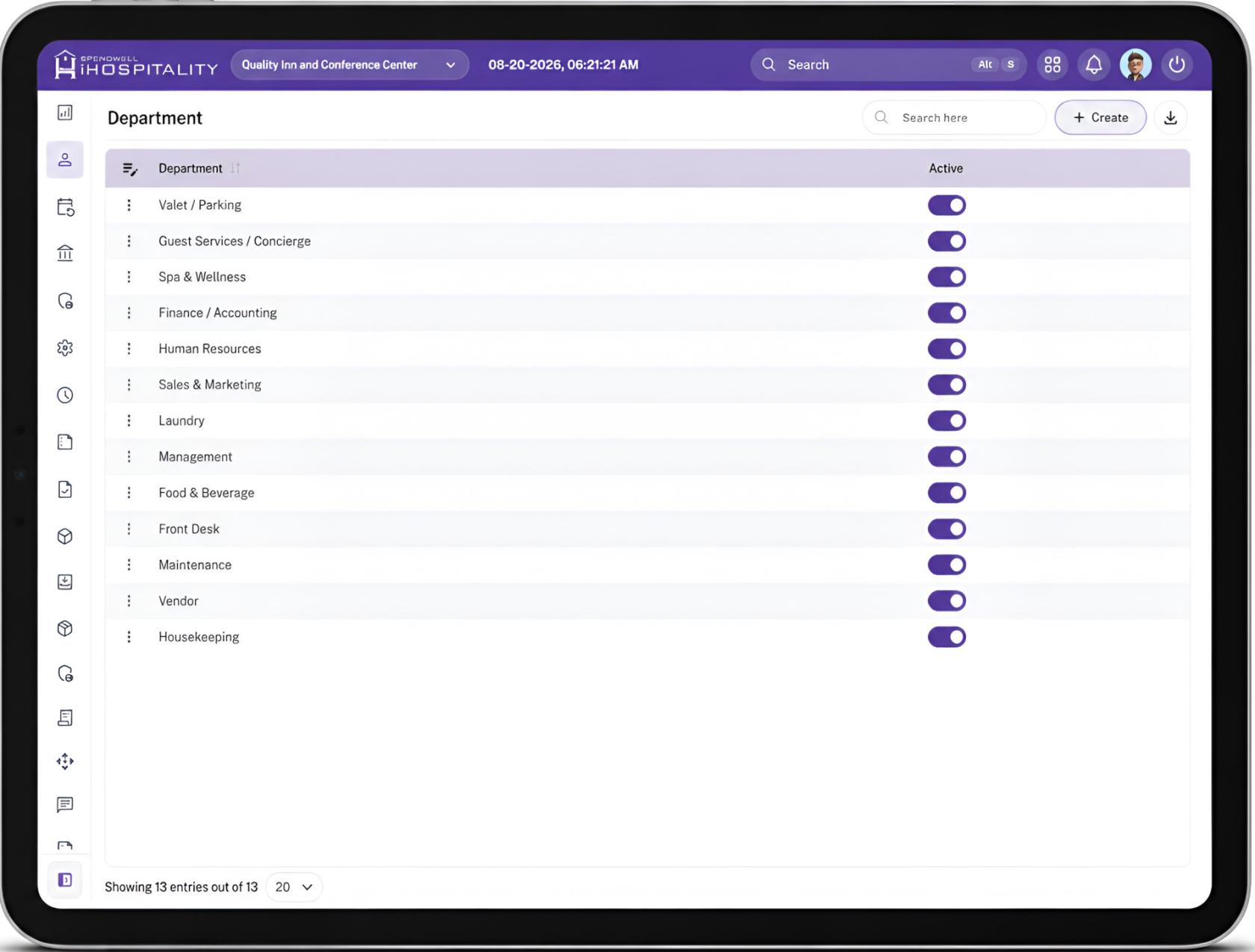This screenshot has width=1255, height=952.
Task: Open row menu for Valet / Parking
Action: pos(129,205)
